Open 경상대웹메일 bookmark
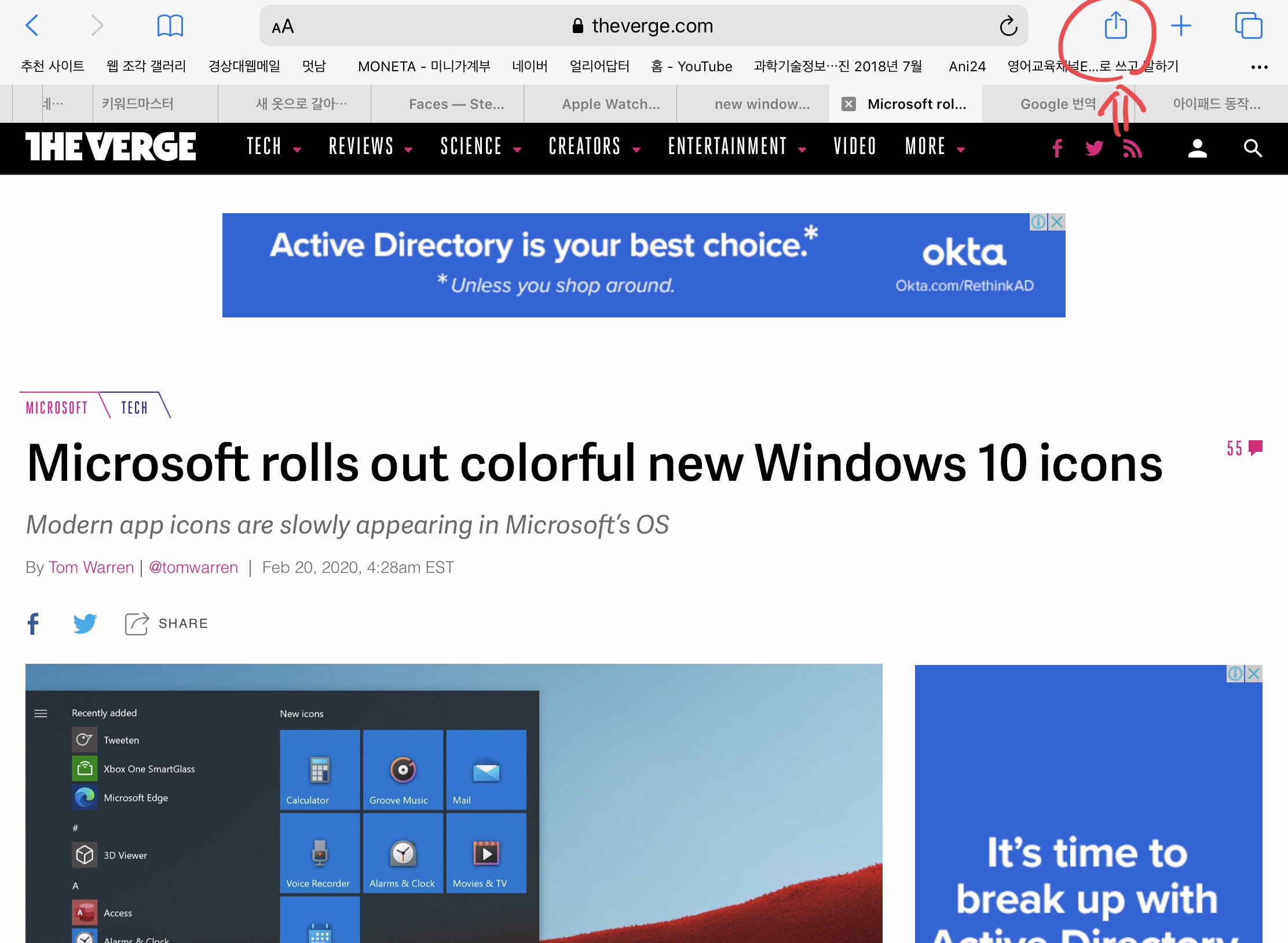Image resolution: width=1288 pixels, height=943 pixels. coord(244,66)
